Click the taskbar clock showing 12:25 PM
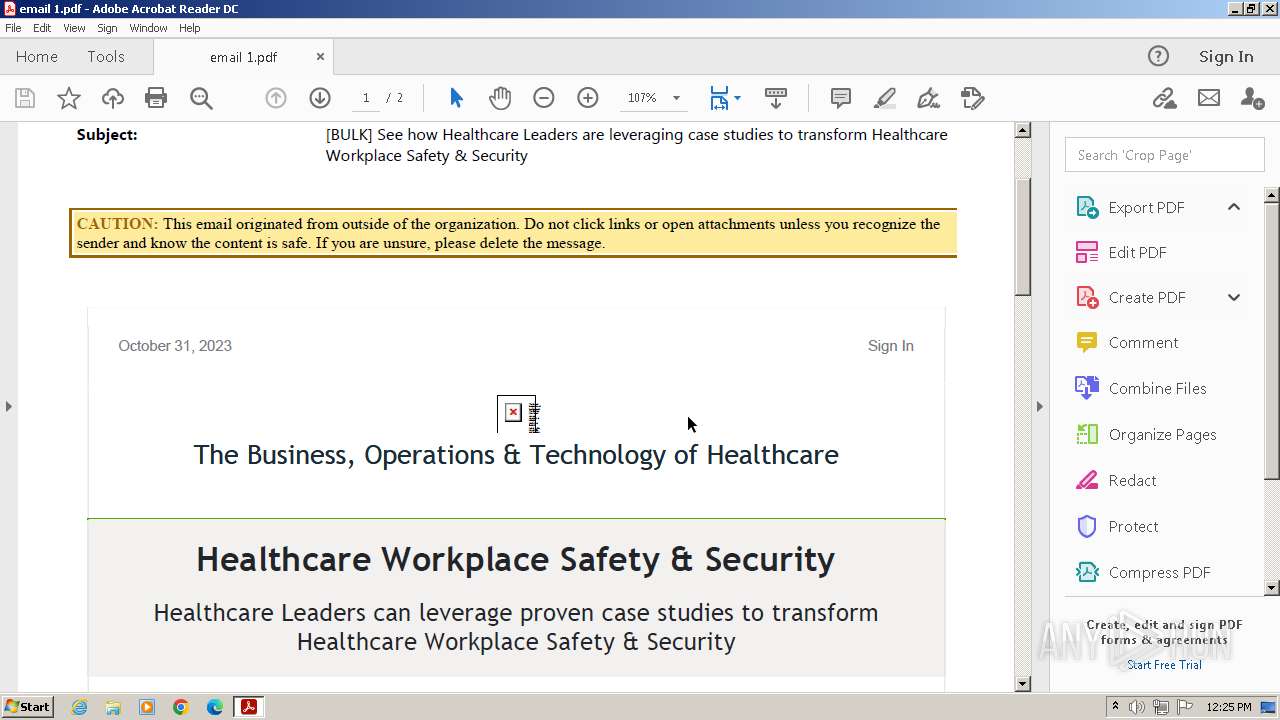This screenshot has width=1280, height=720. click(x=1229, y=707)
